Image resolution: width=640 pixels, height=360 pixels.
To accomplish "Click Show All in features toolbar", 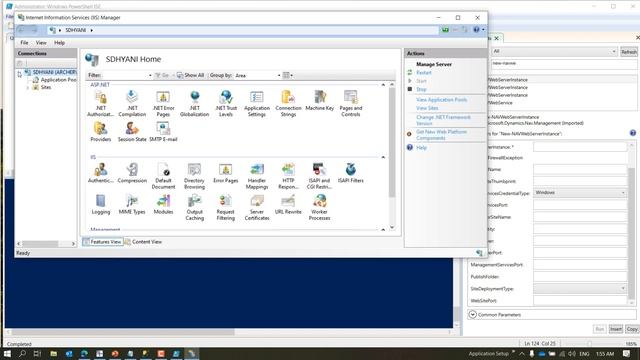I will click(x=190, y=75).
